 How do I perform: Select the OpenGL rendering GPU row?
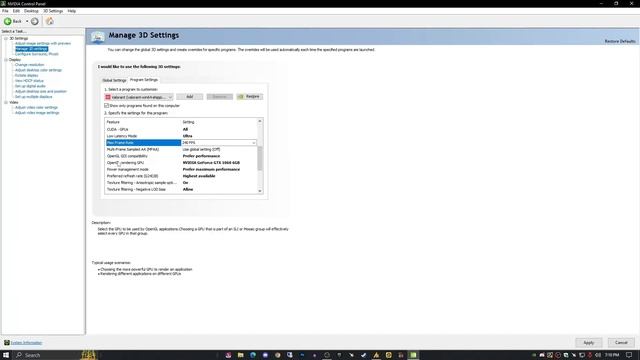pos(181,163)
